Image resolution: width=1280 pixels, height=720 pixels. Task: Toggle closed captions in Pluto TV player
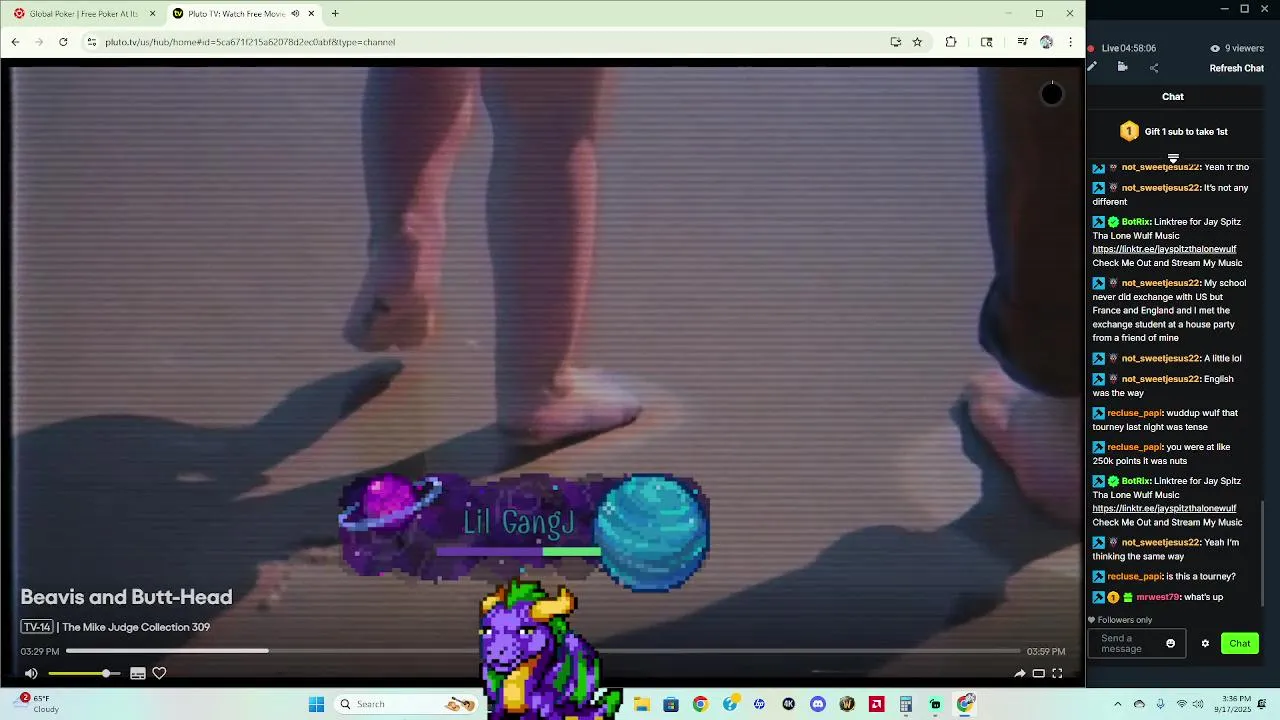click(138, 674)
